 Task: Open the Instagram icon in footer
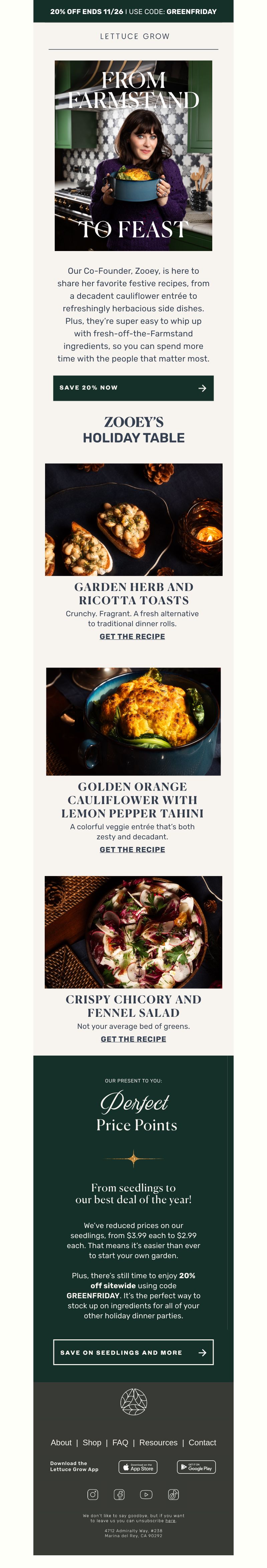pos(92,1494)
